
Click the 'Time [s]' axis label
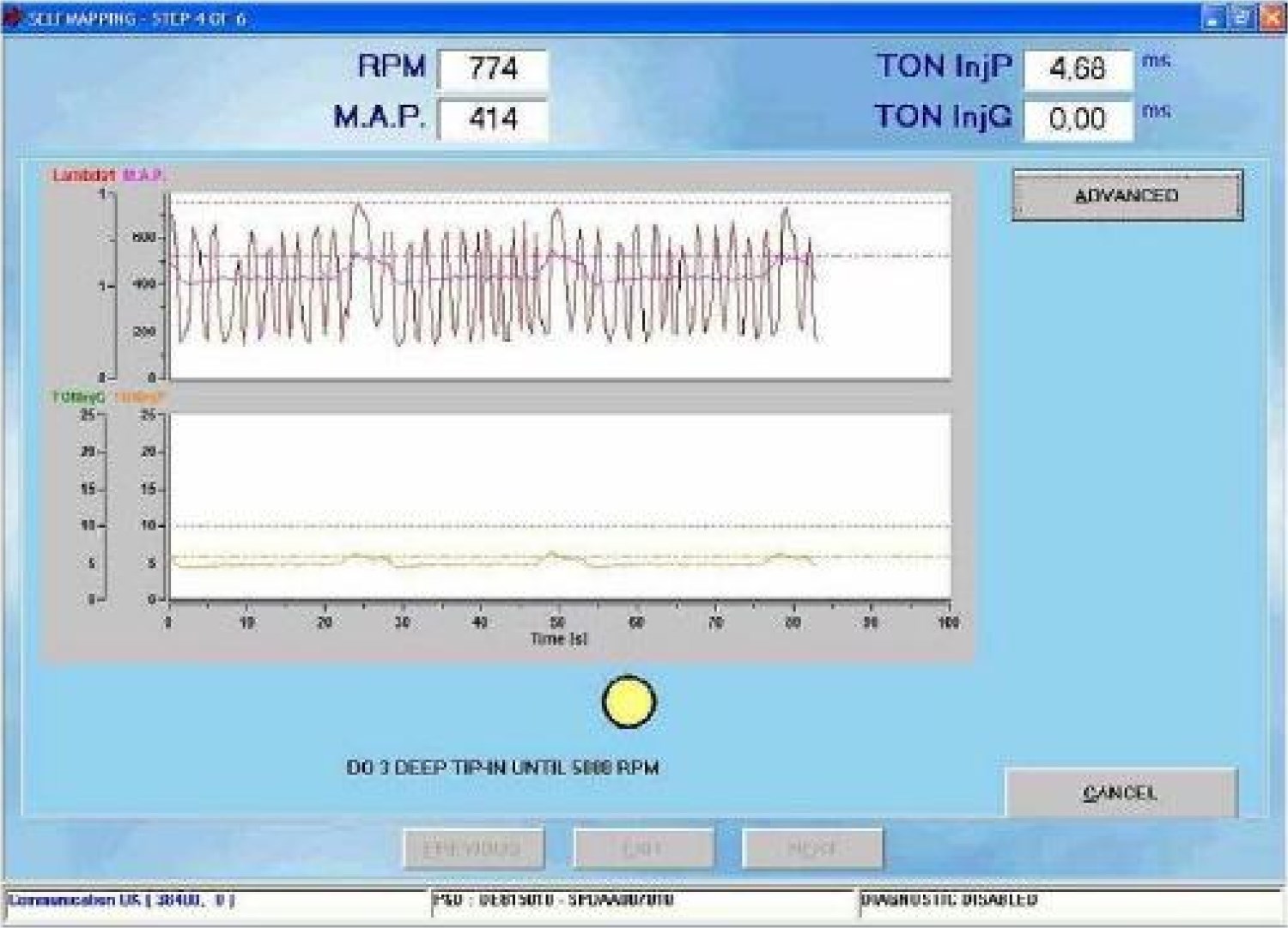[559, 639]
